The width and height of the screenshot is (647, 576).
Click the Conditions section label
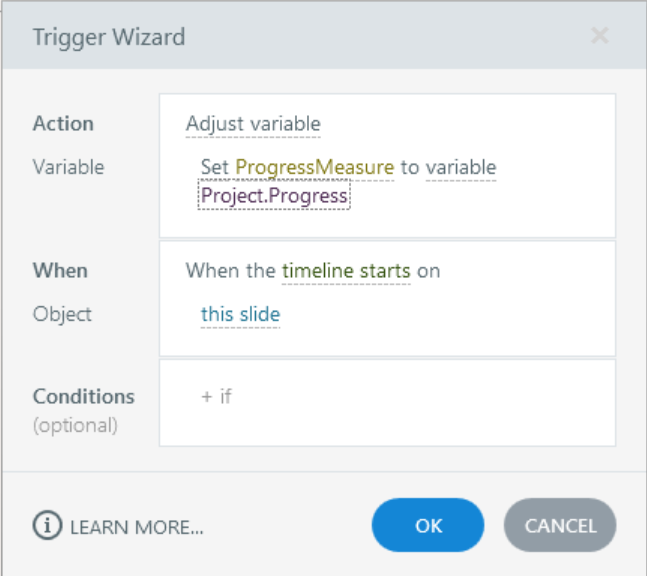coord(83,396)
